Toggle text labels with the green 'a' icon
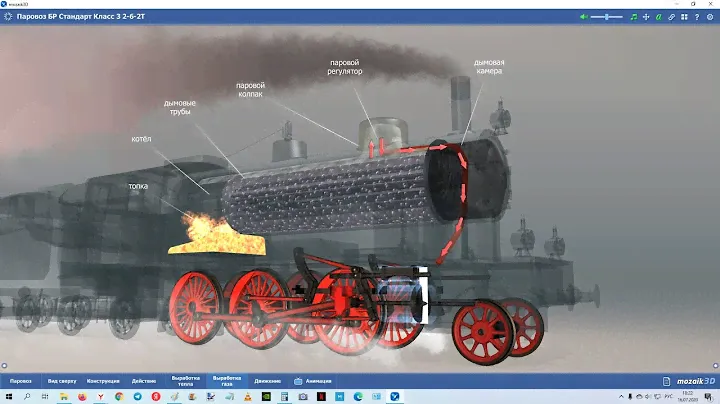Screen dimensions: 720x404 pyautogui.click(x=659, y=17)
